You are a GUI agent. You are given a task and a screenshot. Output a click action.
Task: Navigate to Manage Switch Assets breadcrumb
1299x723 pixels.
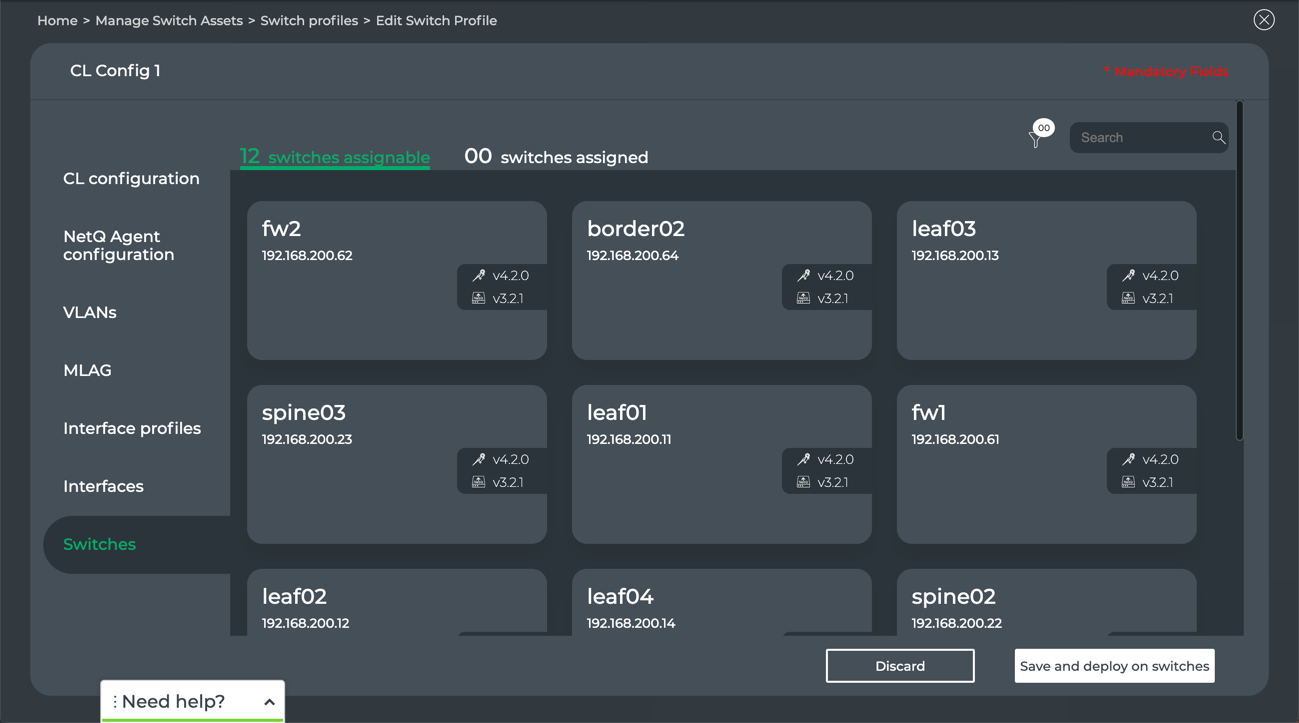[x=169, y=21]
